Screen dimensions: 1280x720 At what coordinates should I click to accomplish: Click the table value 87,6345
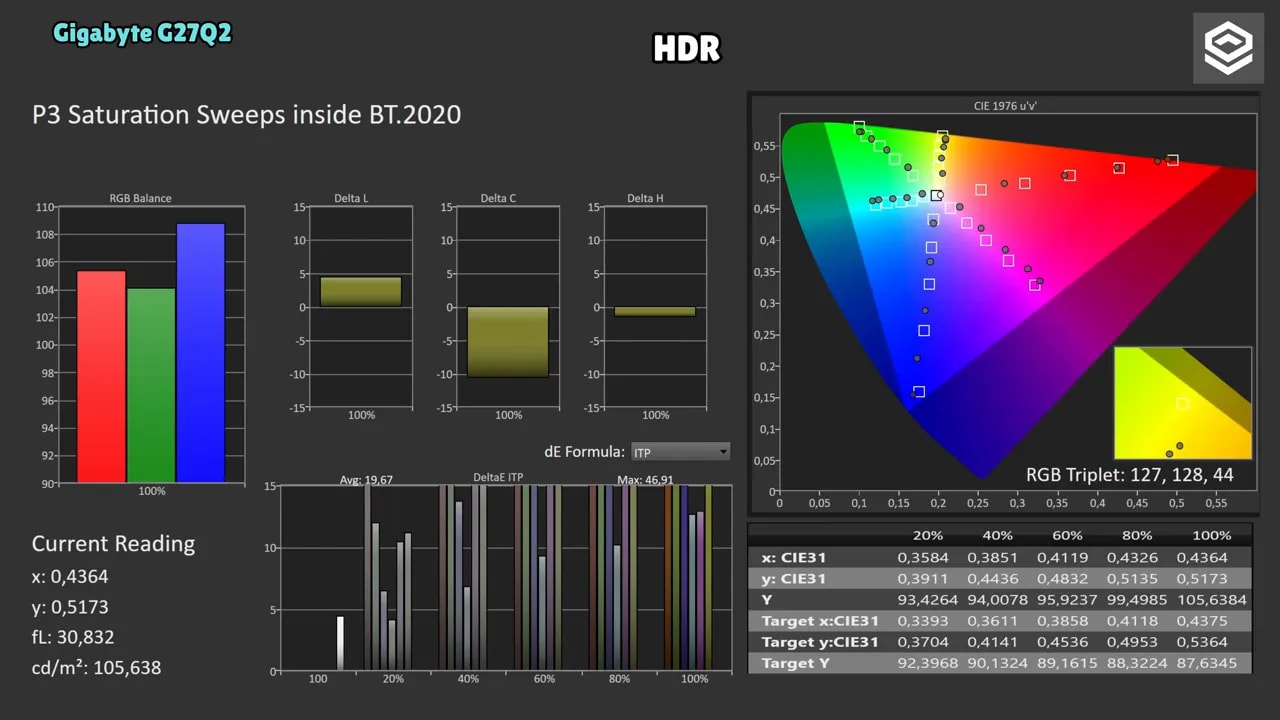point(1207,663)
